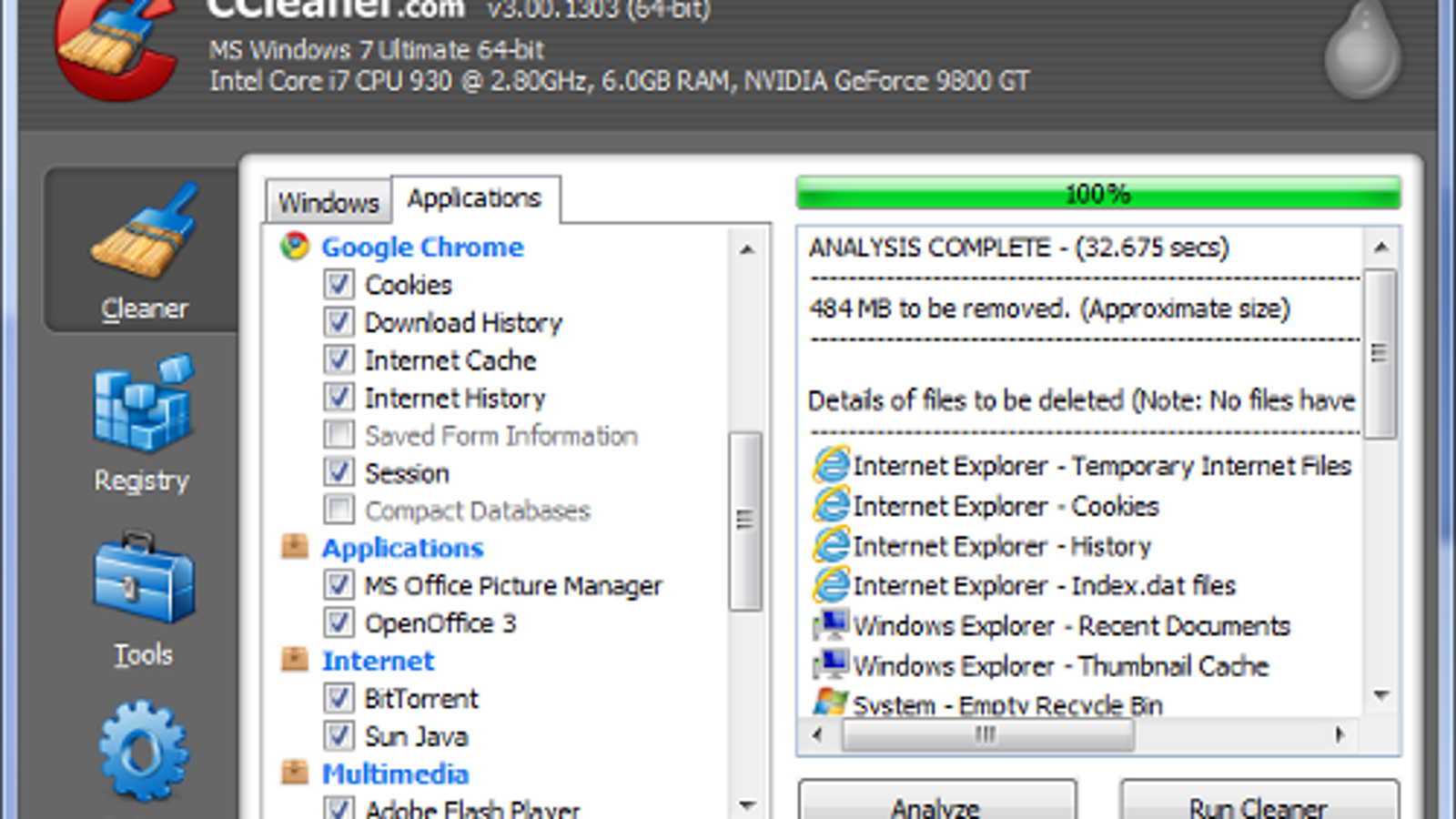
Task: Click Internet Explorer History result icon
Action: click(x=831, y=545)
